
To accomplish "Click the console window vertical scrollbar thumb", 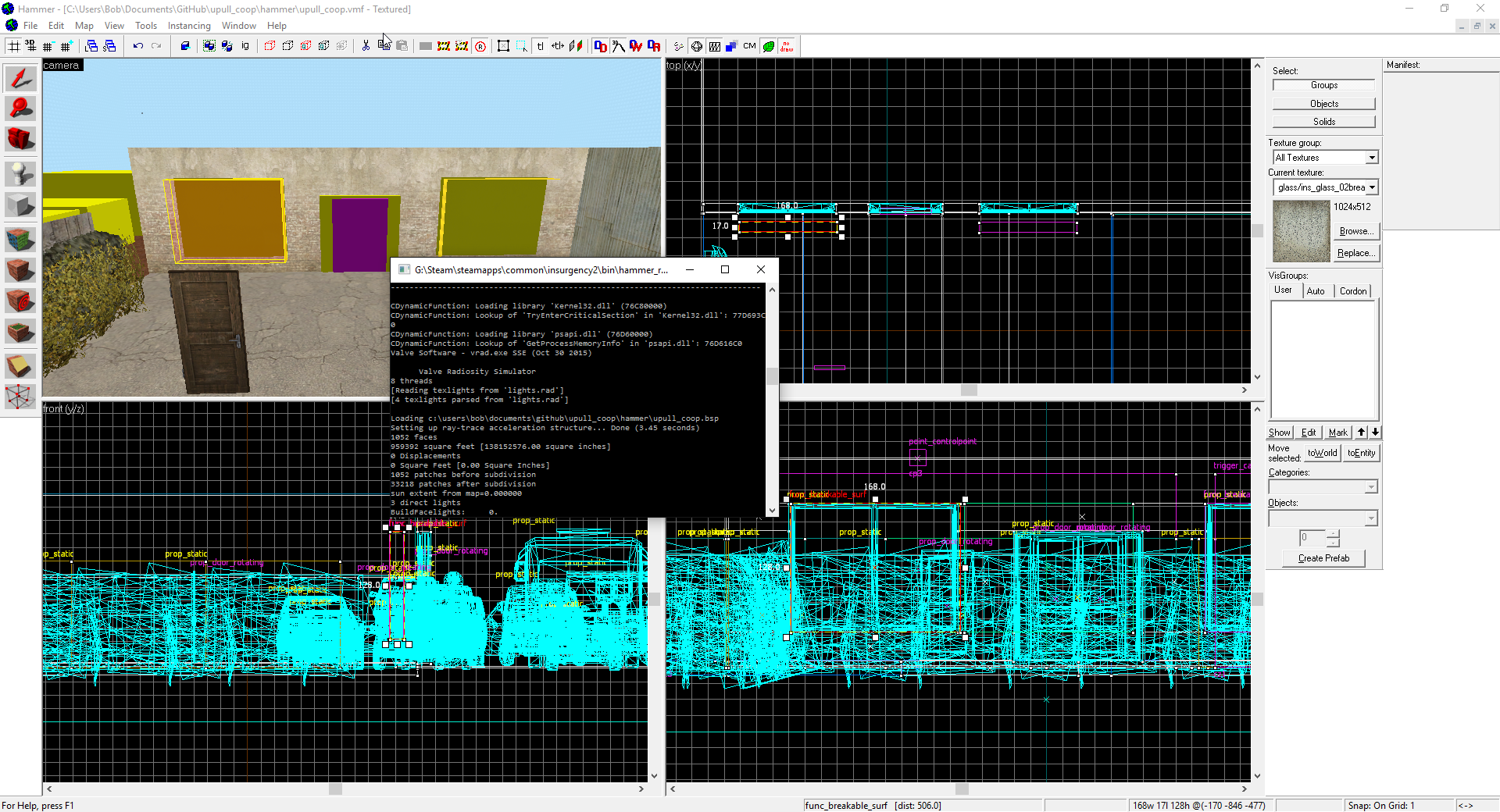I will (772, 376).
